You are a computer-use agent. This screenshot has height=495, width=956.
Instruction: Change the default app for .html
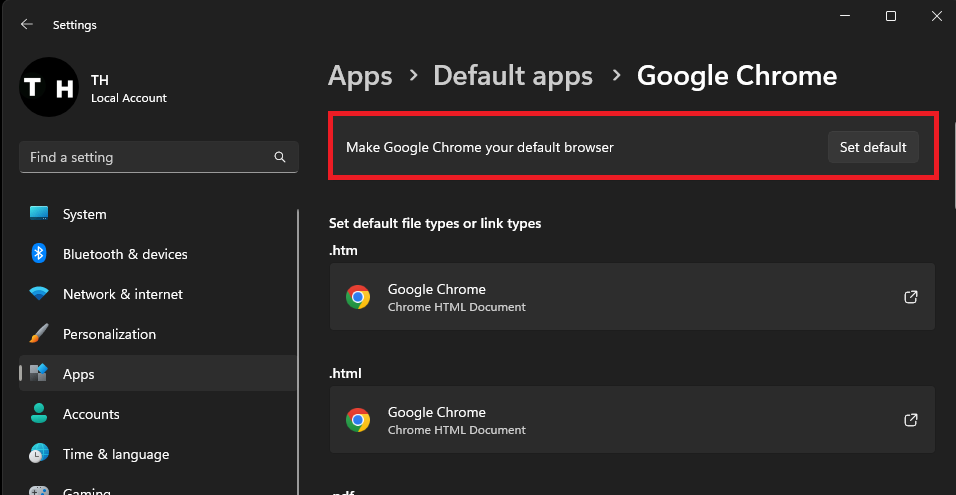pyautogui.click(x=632, y=420)
